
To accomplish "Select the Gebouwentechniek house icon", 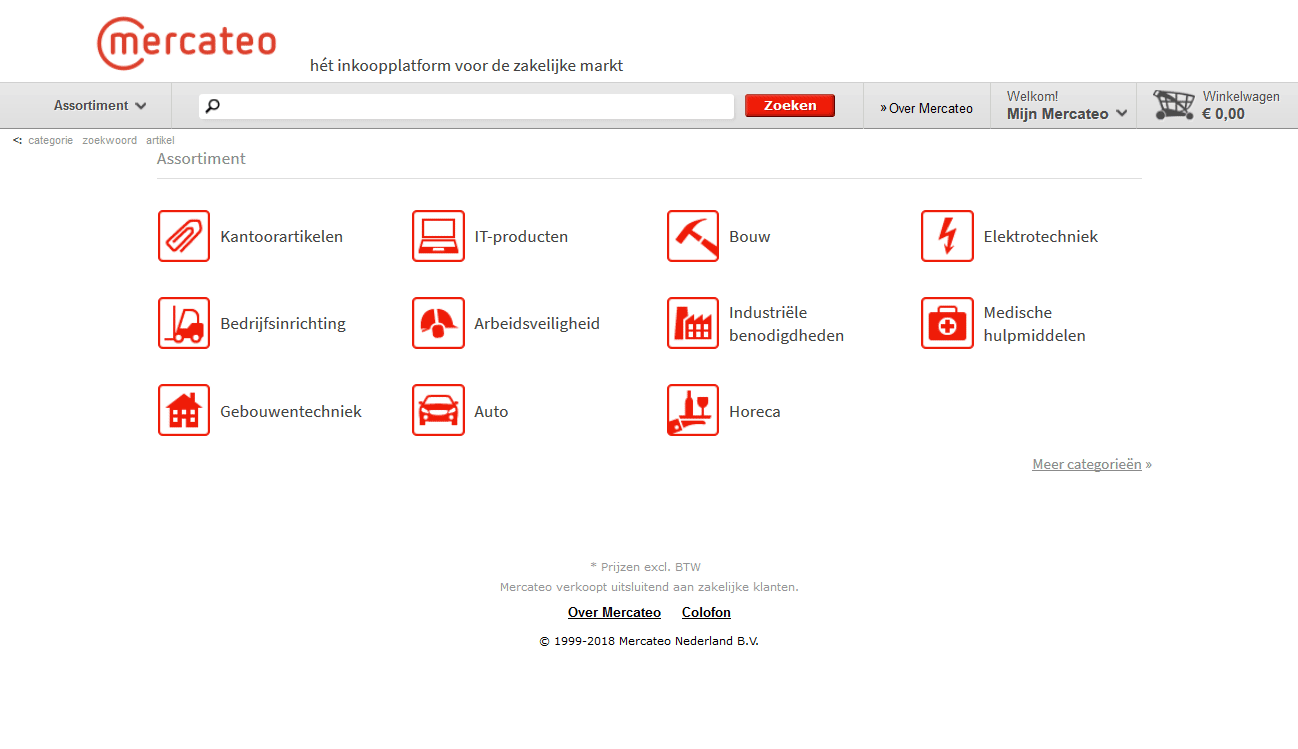I will click(184, 410).
